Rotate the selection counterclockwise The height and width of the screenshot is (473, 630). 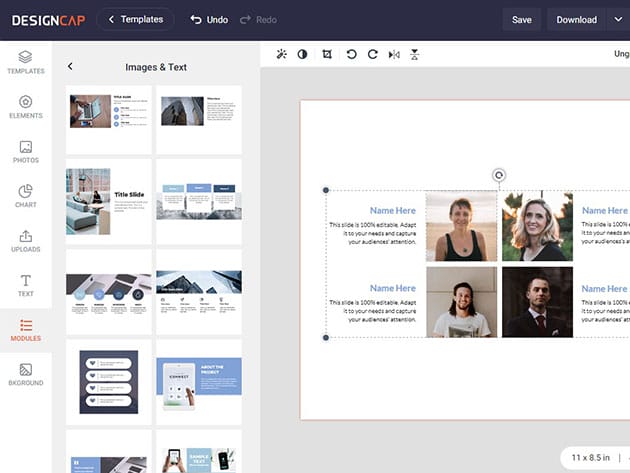pyautogui.click(x=351, y=54)
